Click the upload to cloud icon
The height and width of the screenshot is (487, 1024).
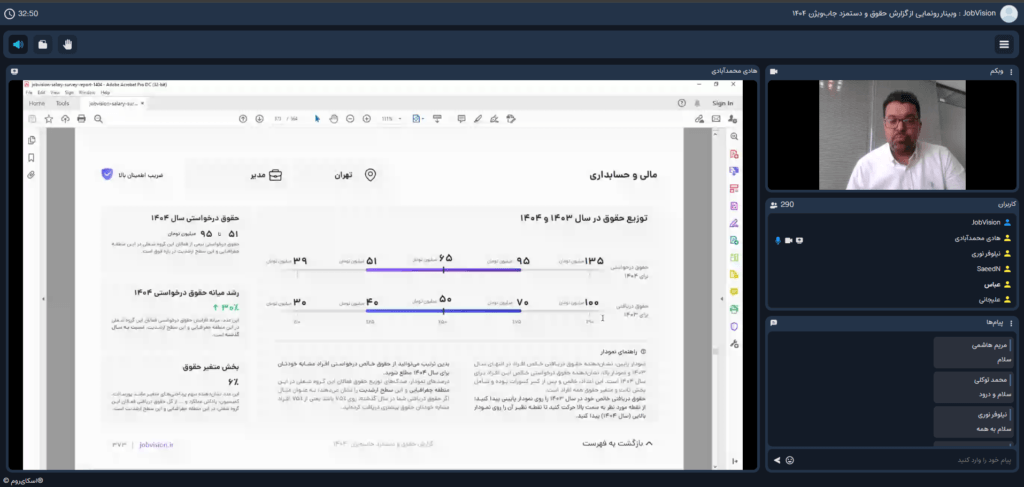tap(65, 119)
